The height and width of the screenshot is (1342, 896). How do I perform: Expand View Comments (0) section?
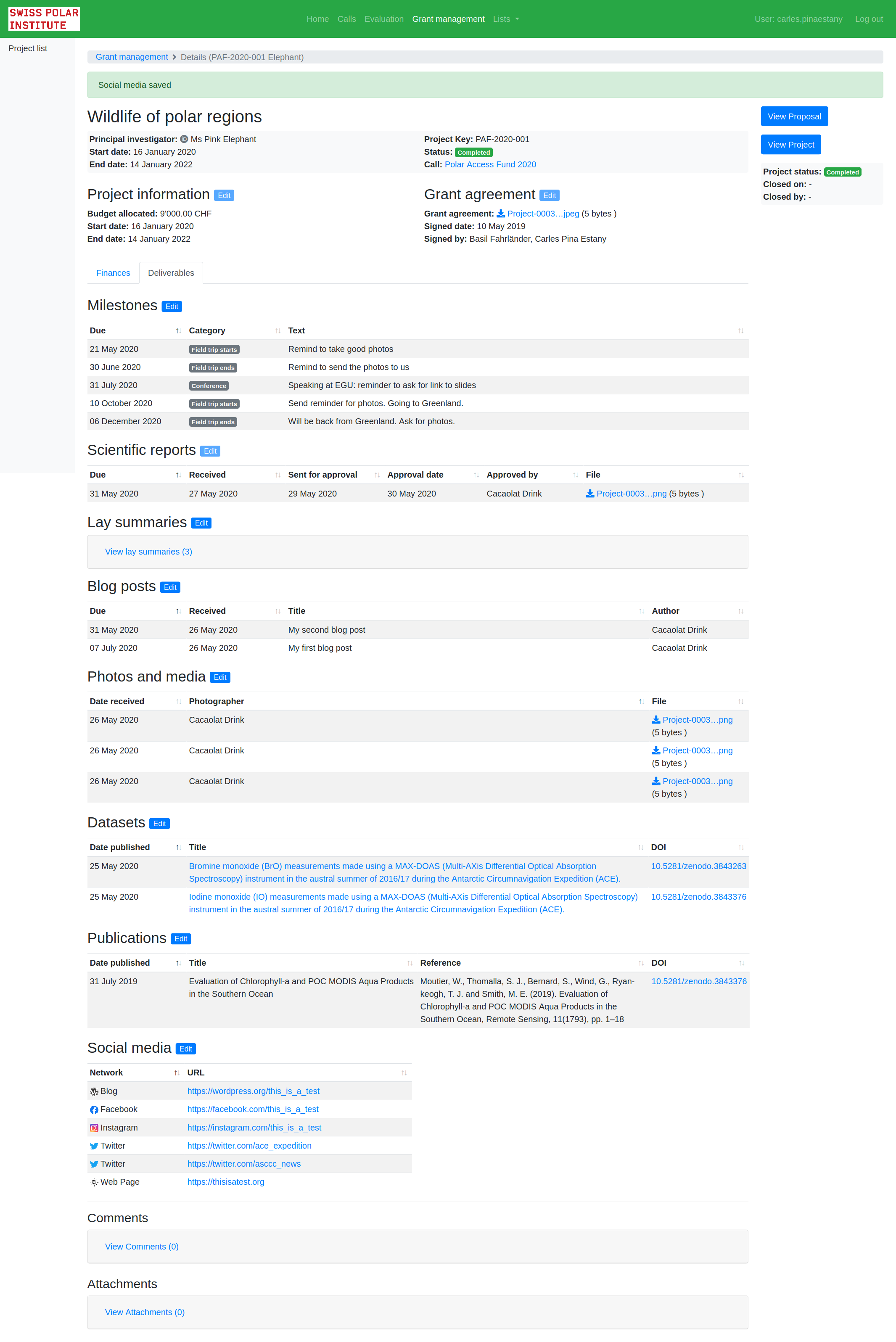(x=142, y=1247)
